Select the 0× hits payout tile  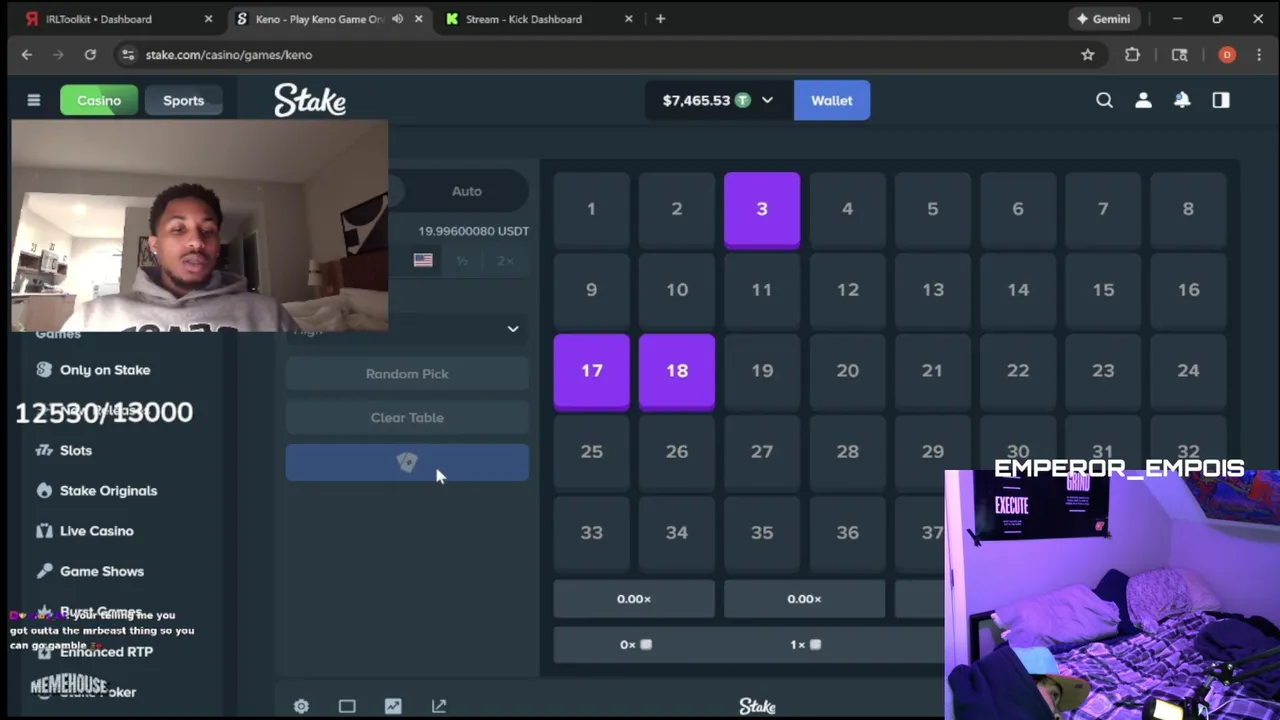click(x=635, y=645)
